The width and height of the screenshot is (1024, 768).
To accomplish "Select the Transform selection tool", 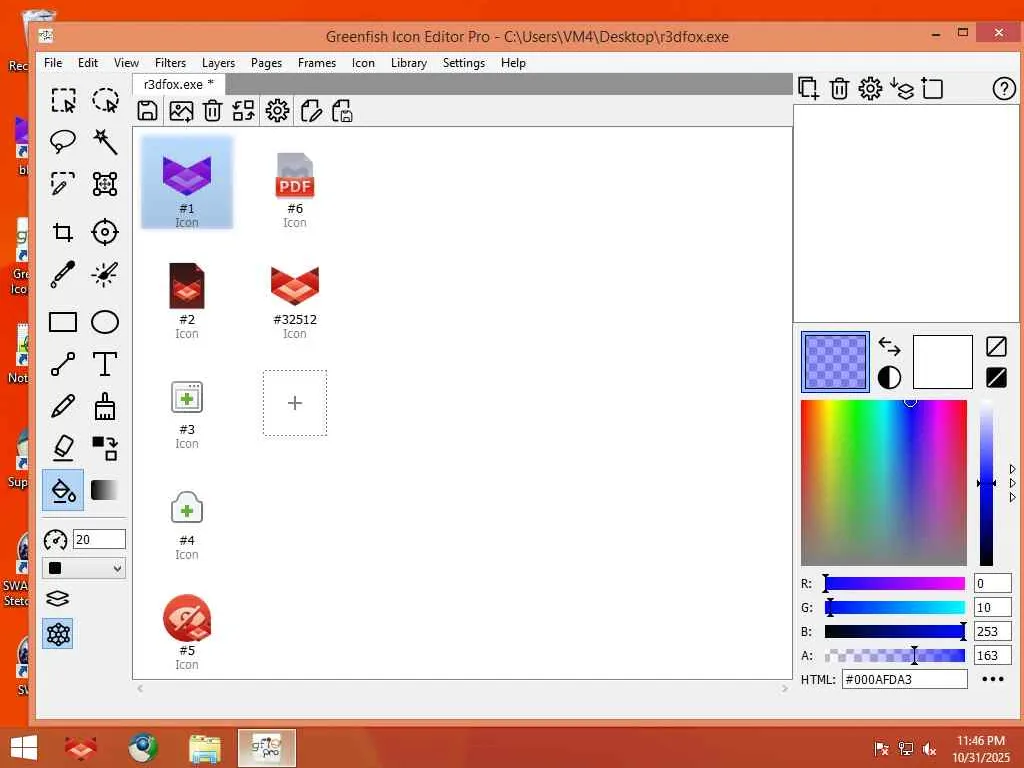I will tap(104, 184).
